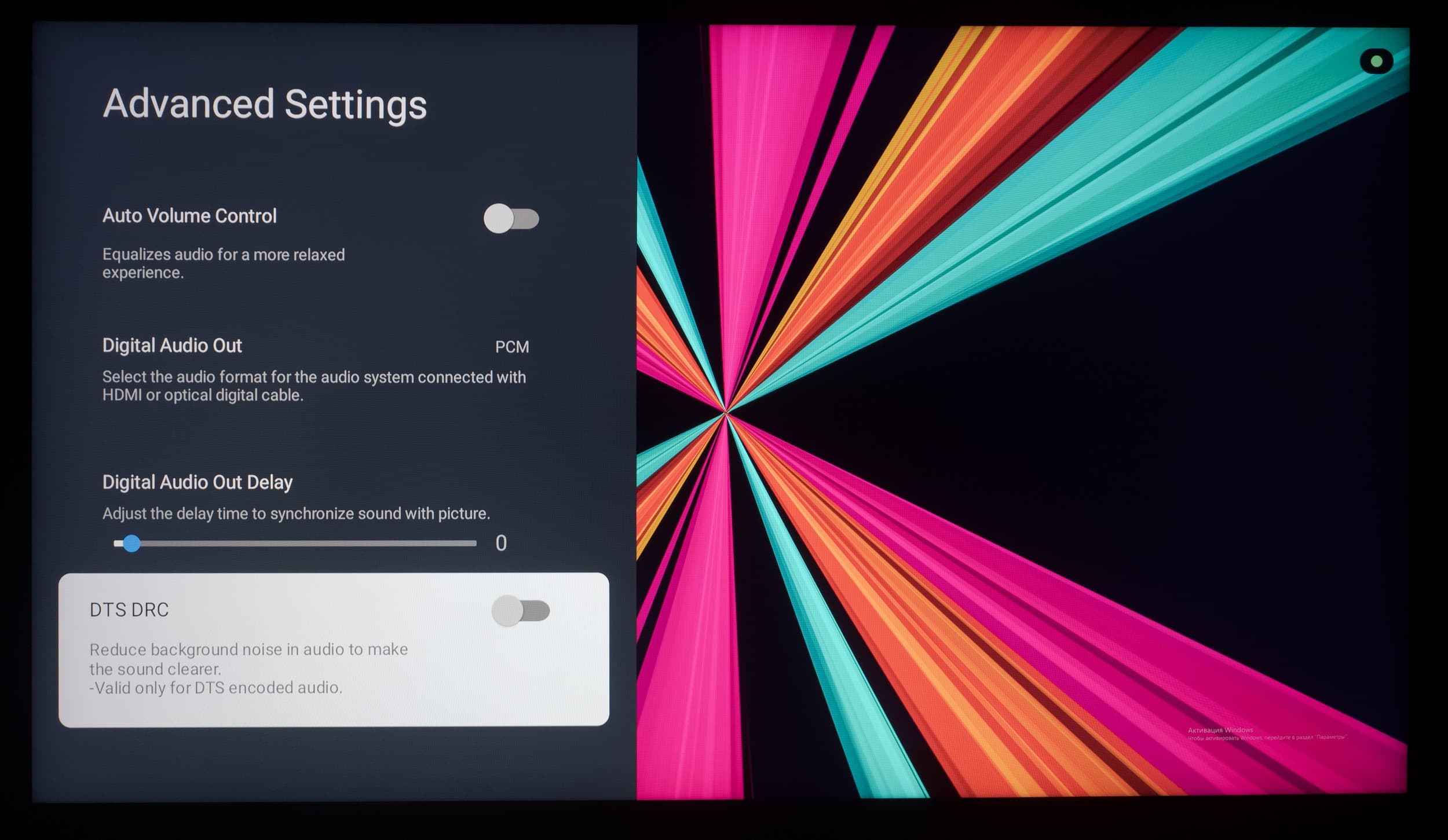1448x840 pixels.
Task: Click the delay value number zero
Action: click(501, 543)
